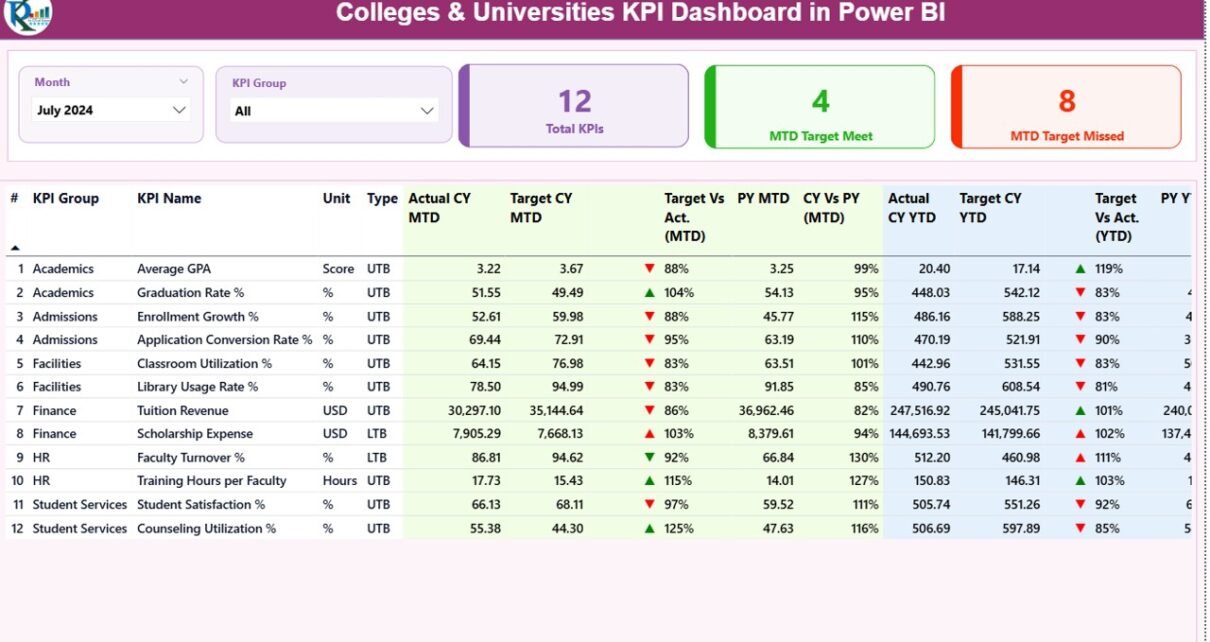Click green down arrow in Faculty Turnover MTD
This screenshot has width=1210, height=642.
650,457
